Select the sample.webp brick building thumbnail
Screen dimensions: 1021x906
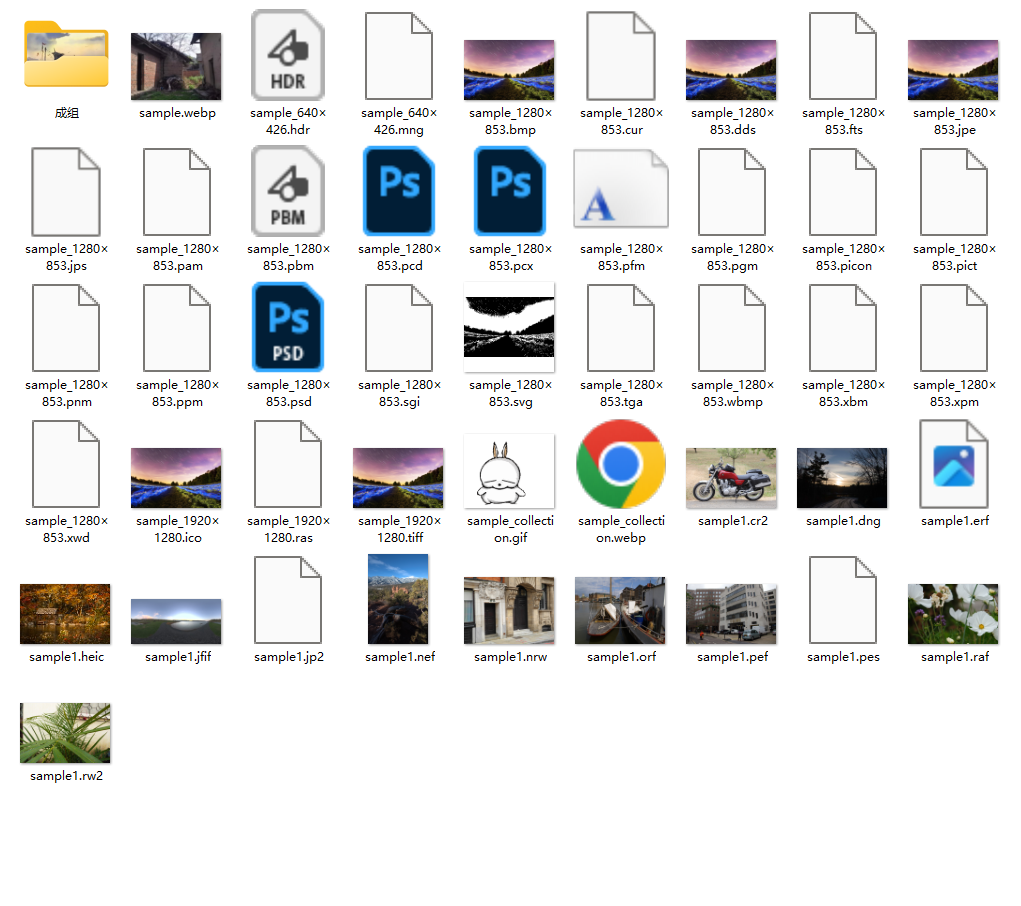176,66
